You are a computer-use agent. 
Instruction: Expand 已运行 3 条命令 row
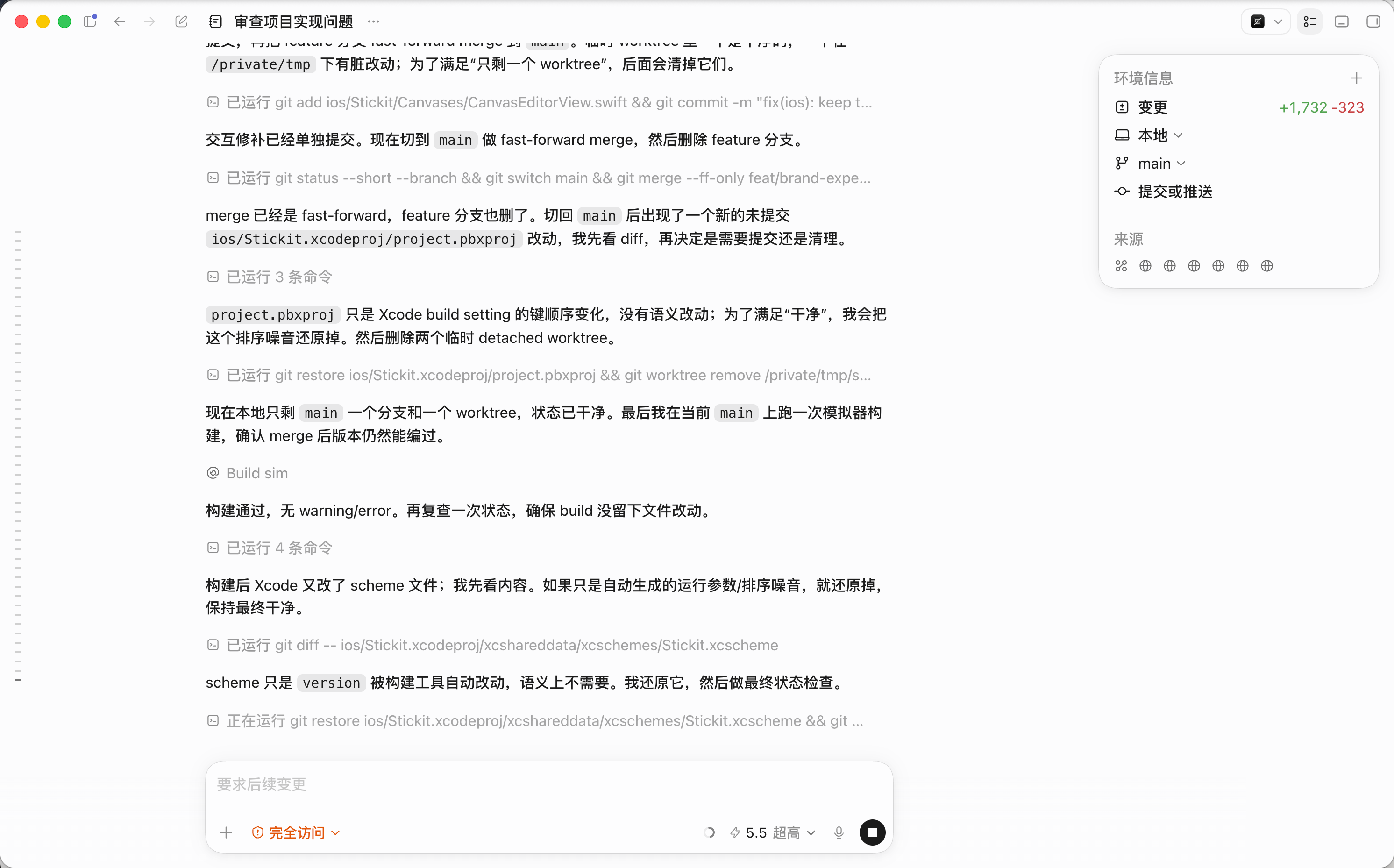coord(270,277)
